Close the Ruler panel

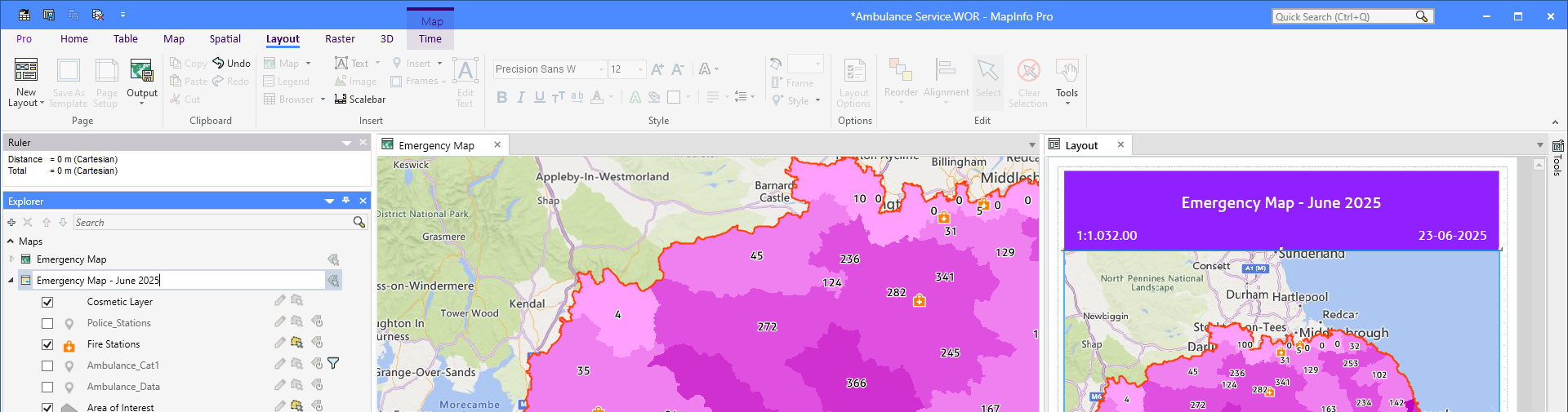click(363, 143)
